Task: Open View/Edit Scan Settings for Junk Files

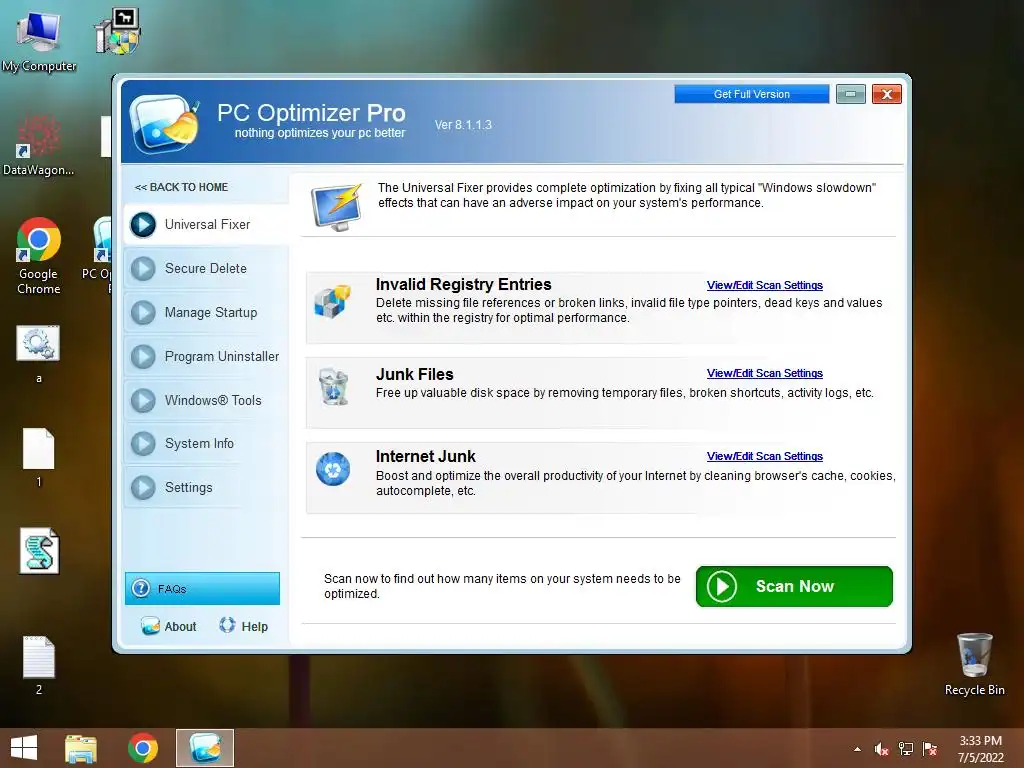Action: [765, 374]
